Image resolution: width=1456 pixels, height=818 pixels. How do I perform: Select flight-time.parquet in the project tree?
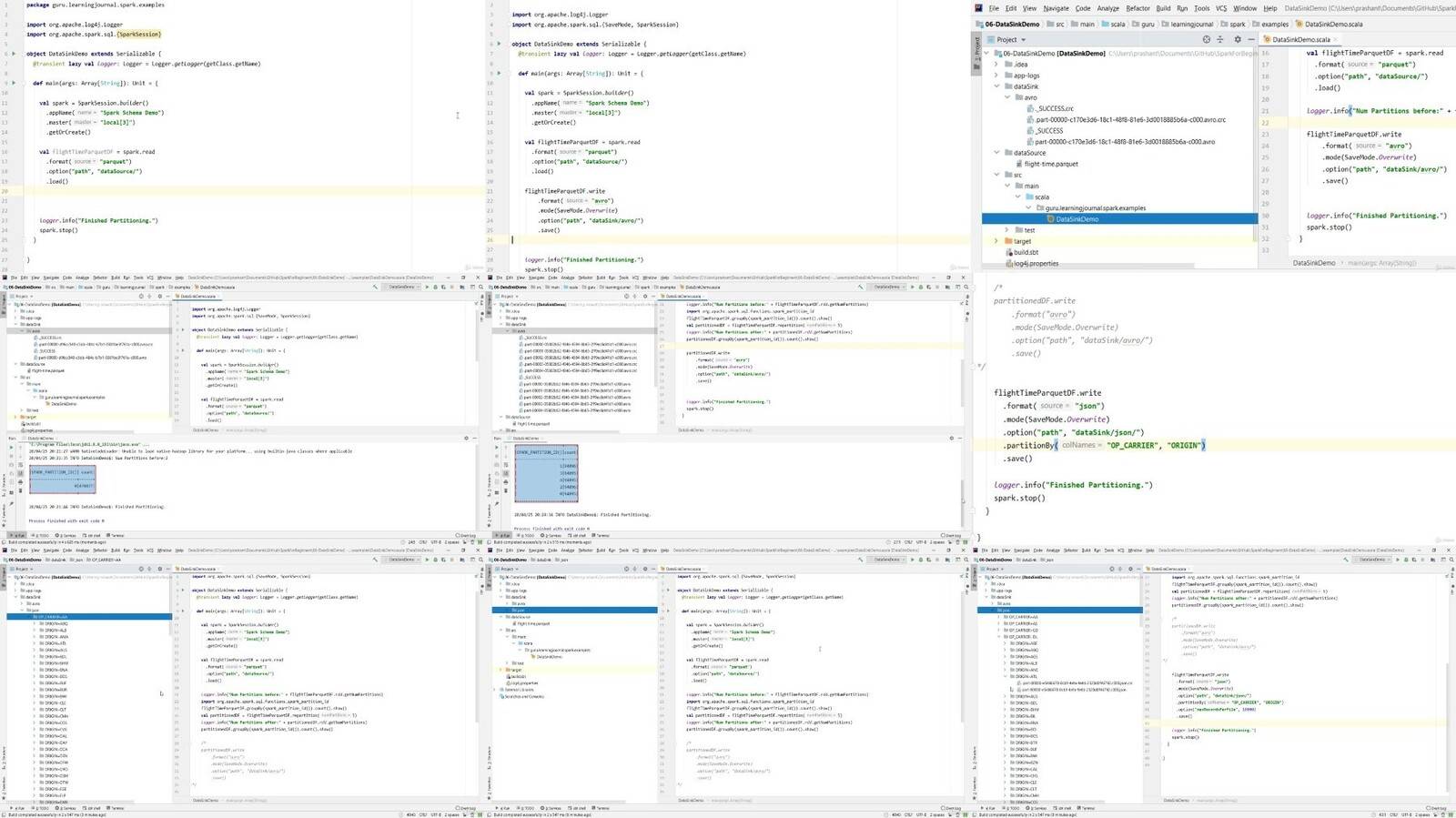point(1050,164)
